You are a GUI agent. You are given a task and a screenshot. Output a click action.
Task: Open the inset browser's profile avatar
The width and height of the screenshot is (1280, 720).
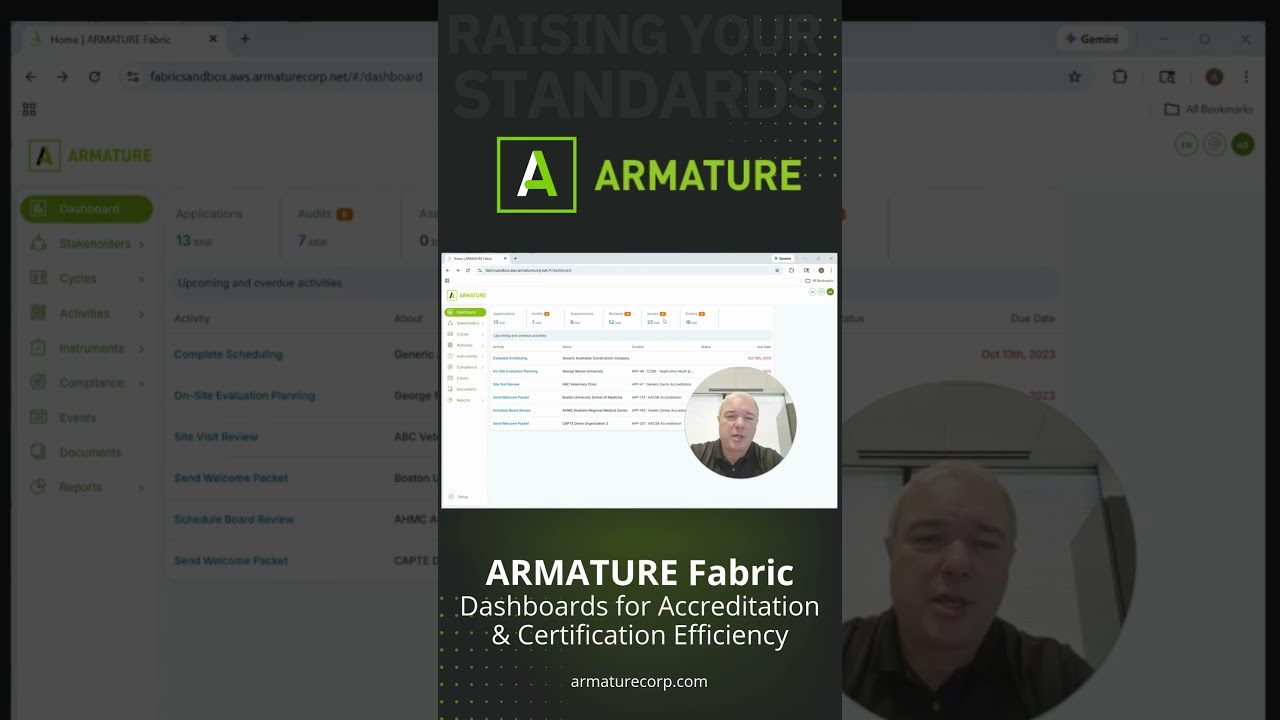(821, 270)
